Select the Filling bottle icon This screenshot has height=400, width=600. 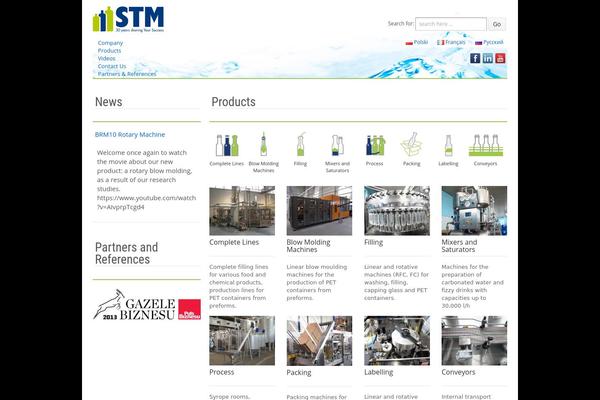click(300, 144)
